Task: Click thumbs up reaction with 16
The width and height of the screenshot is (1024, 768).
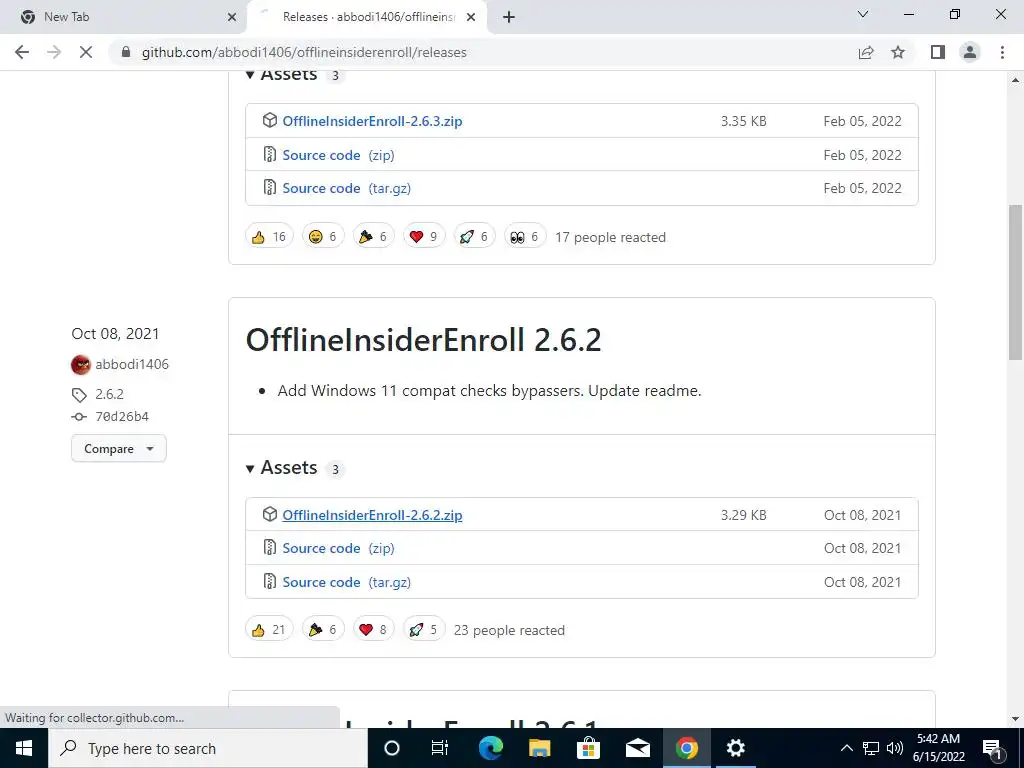Action: tap(269, 236)
